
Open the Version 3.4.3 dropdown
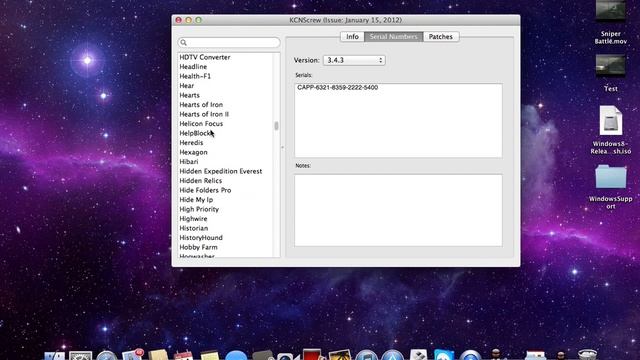(x=354, y=60)
